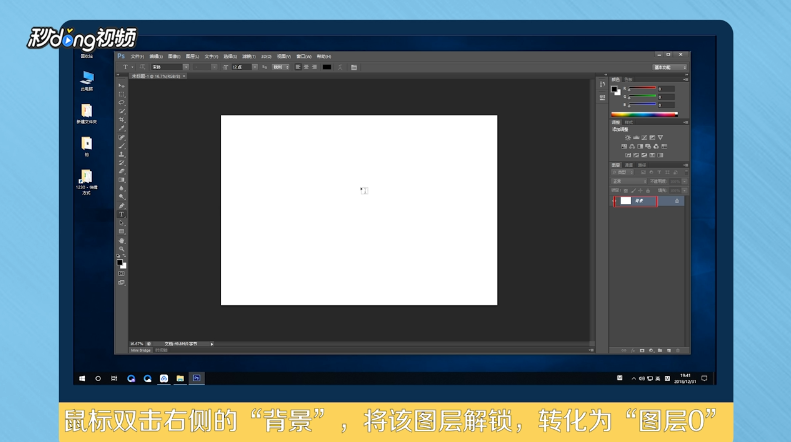Image resolution: width=791 pixels, height=442 pixels.
Task: Add a Levels adjustment layer
Action: [636, 137]
